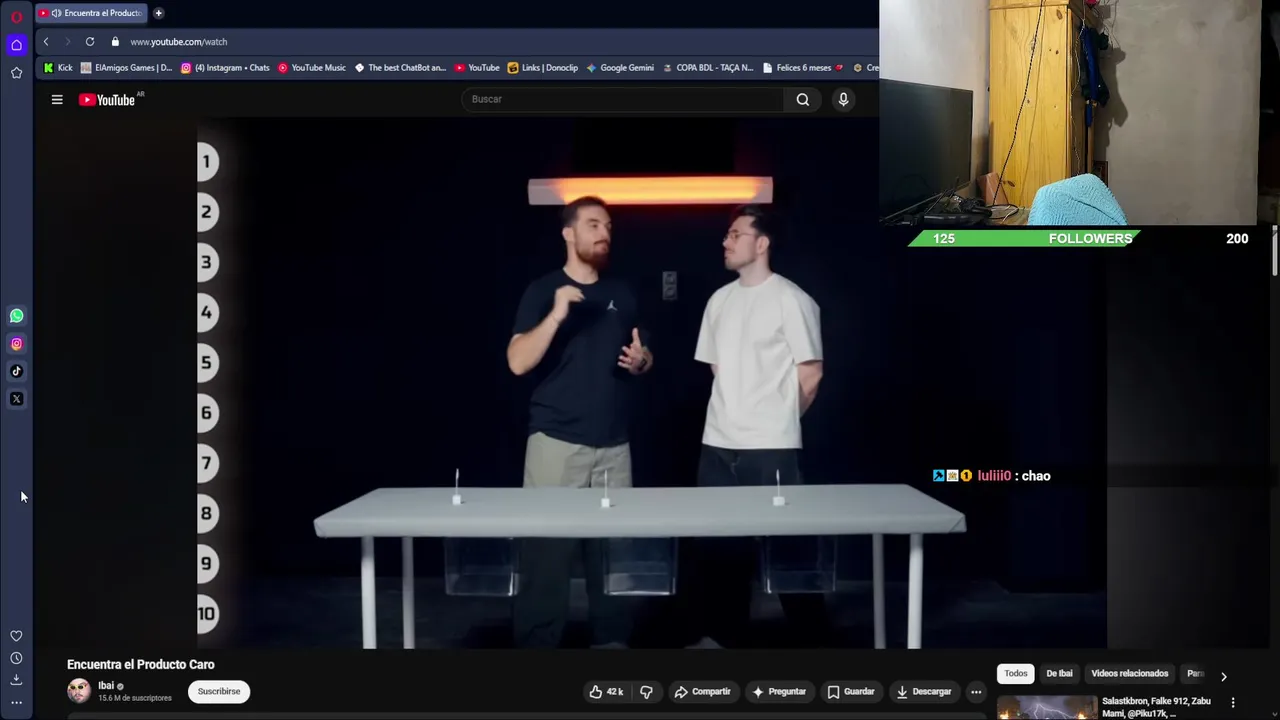Click Compartir button

(x=702, y=692)
